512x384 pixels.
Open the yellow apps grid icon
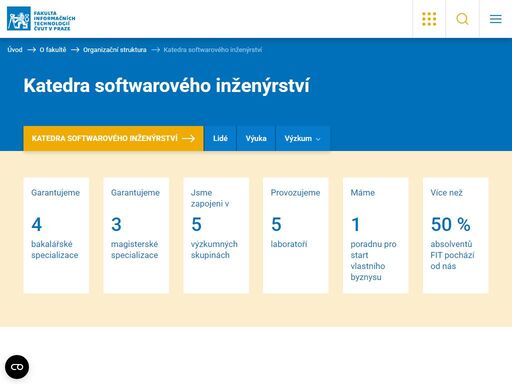pos(429,19)
